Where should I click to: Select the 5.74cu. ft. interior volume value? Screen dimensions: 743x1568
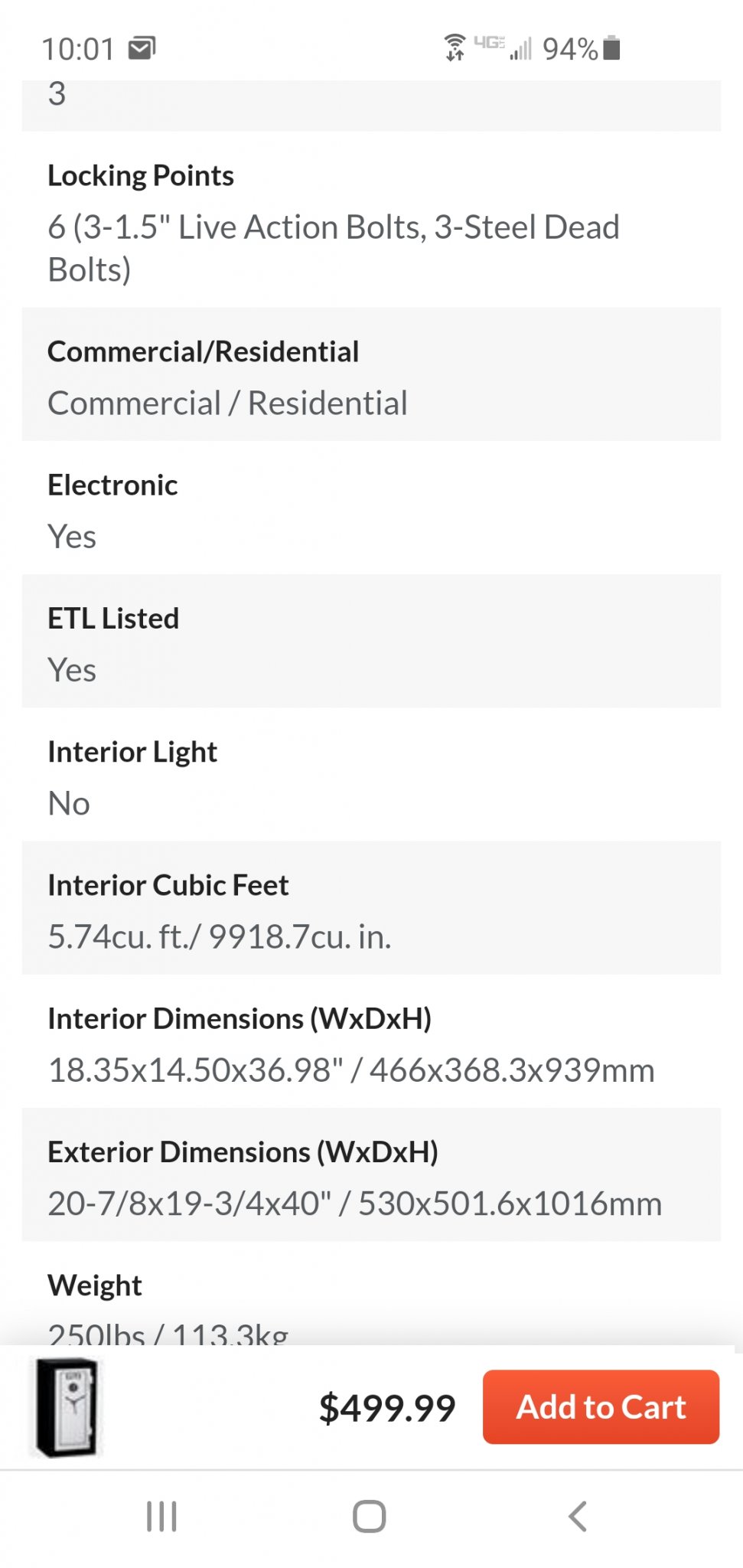tap(220, 937)
